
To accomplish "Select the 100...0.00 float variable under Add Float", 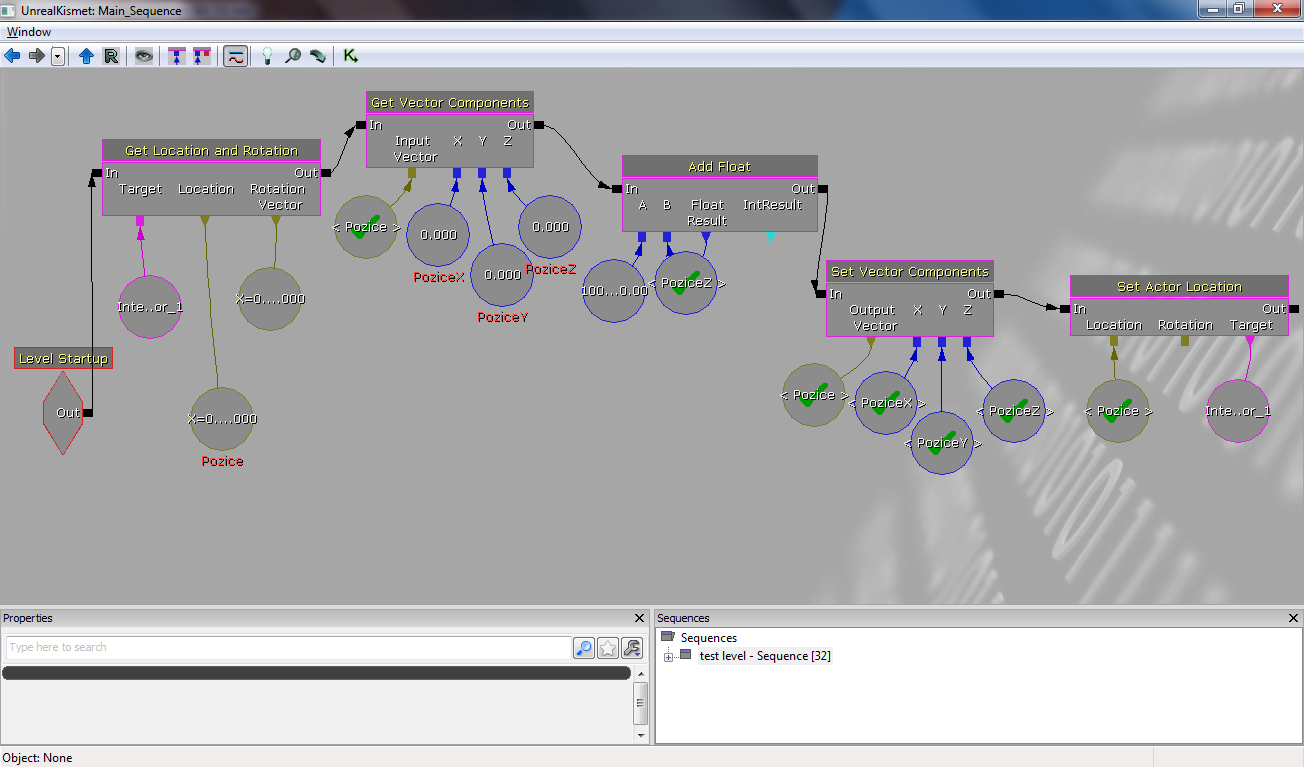I will pyautogui.click(x=614, y=291).
